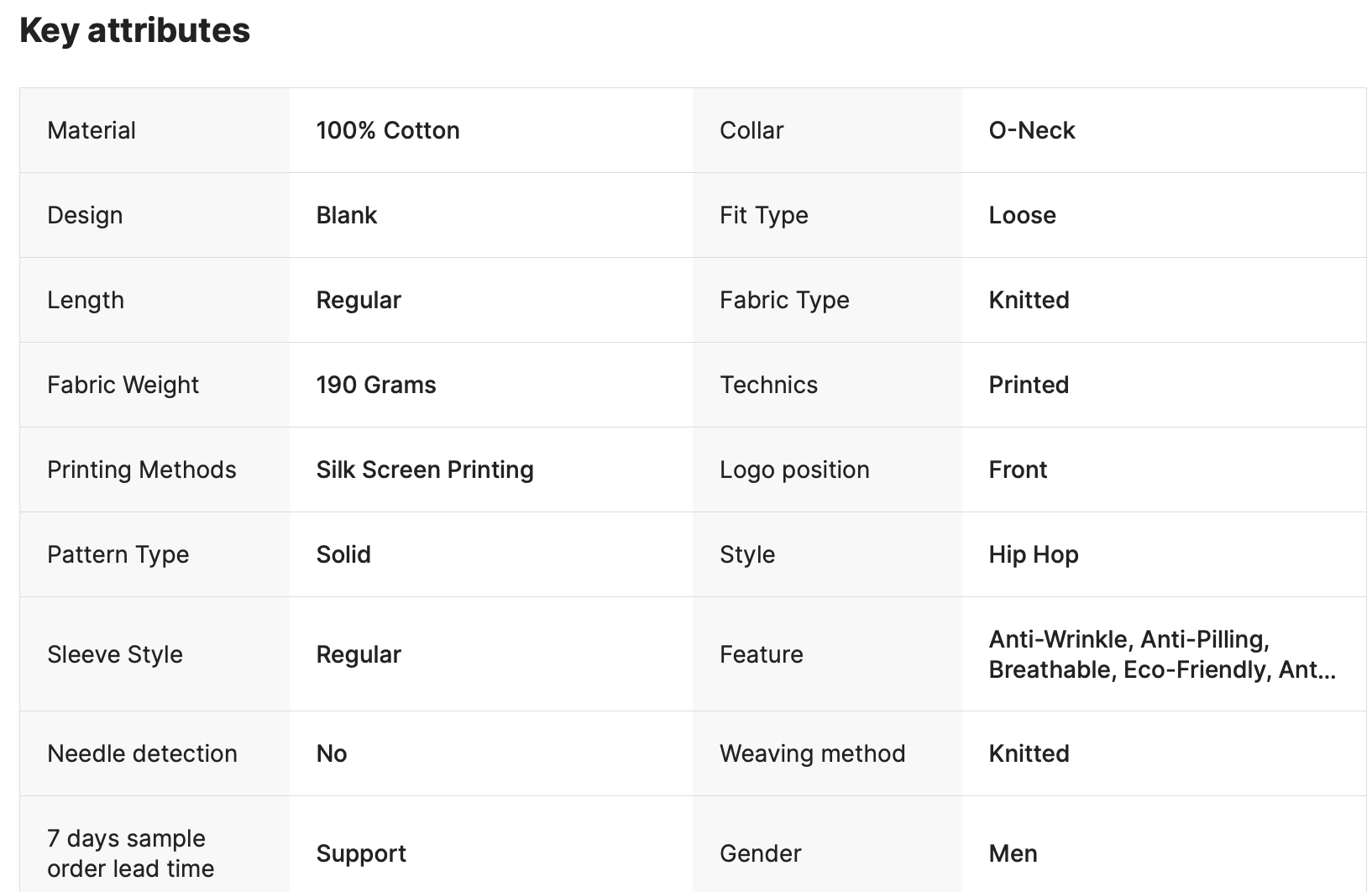
Task: Select the Support value
Action: click(x=361, y=853)
